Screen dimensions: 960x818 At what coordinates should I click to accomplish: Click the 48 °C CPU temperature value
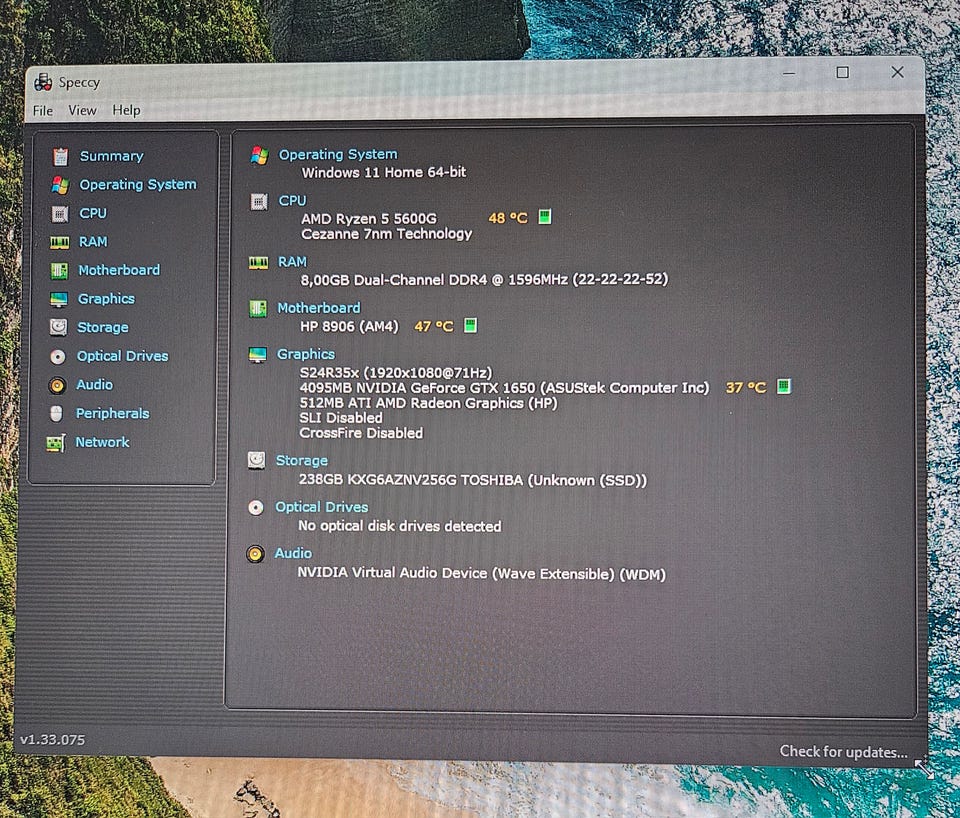[x=508, y=218]
